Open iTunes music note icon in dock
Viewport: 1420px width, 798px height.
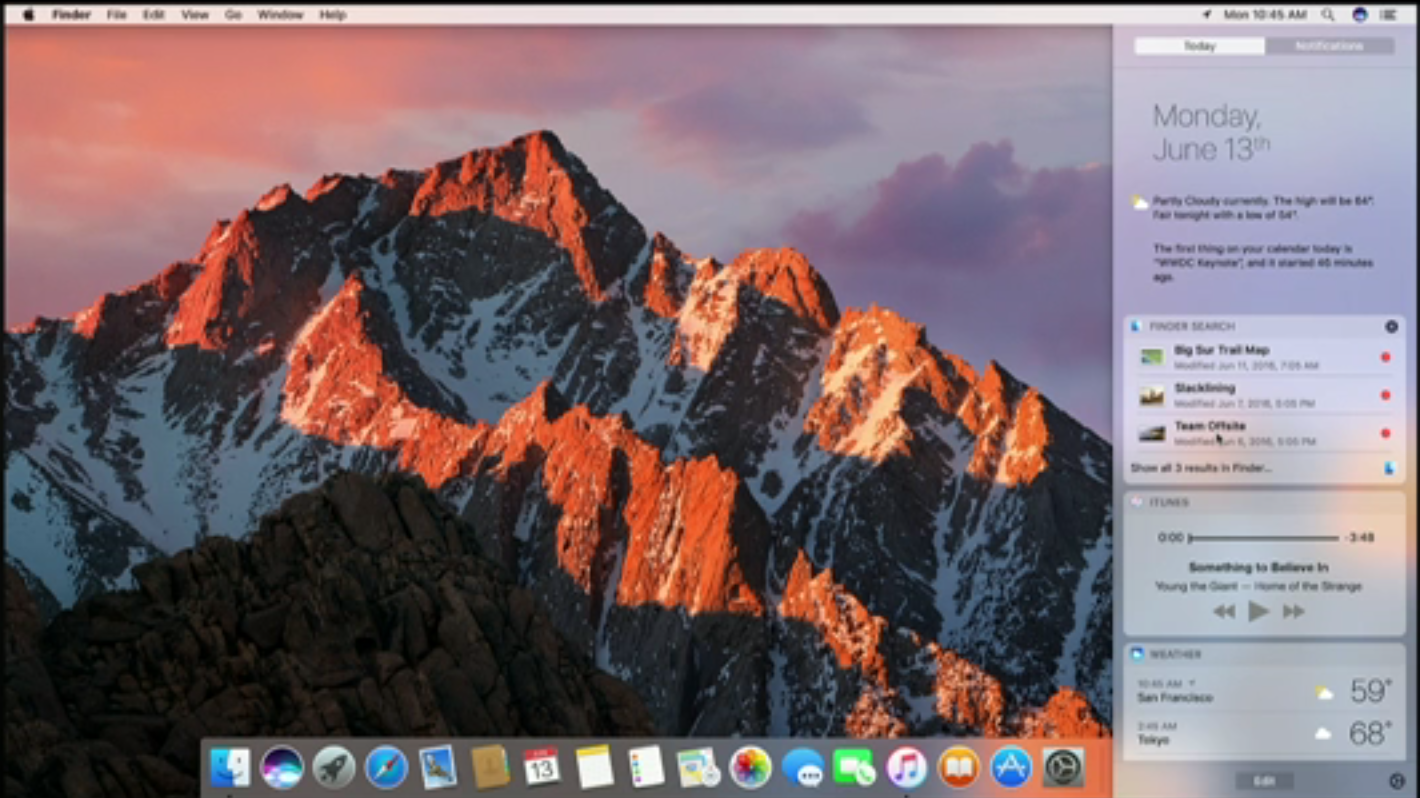(906, 768)
